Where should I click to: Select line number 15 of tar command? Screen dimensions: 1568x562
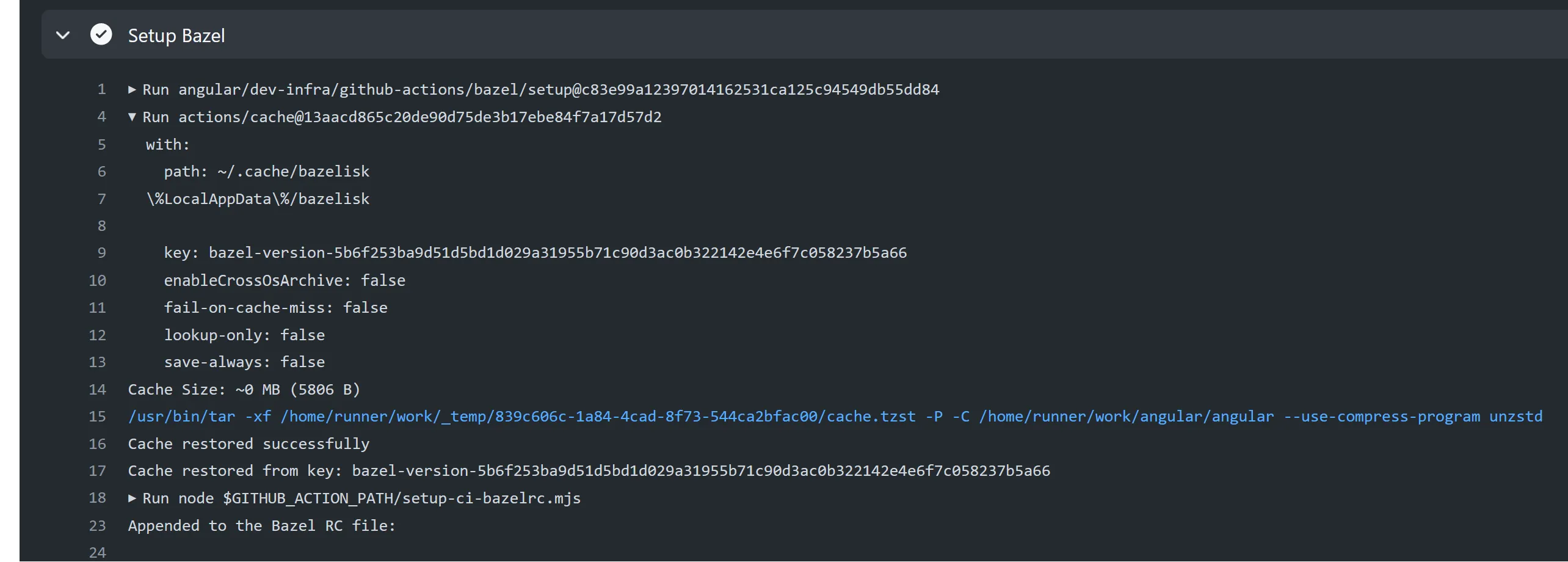pyautogui.click(x=98, y=417)
